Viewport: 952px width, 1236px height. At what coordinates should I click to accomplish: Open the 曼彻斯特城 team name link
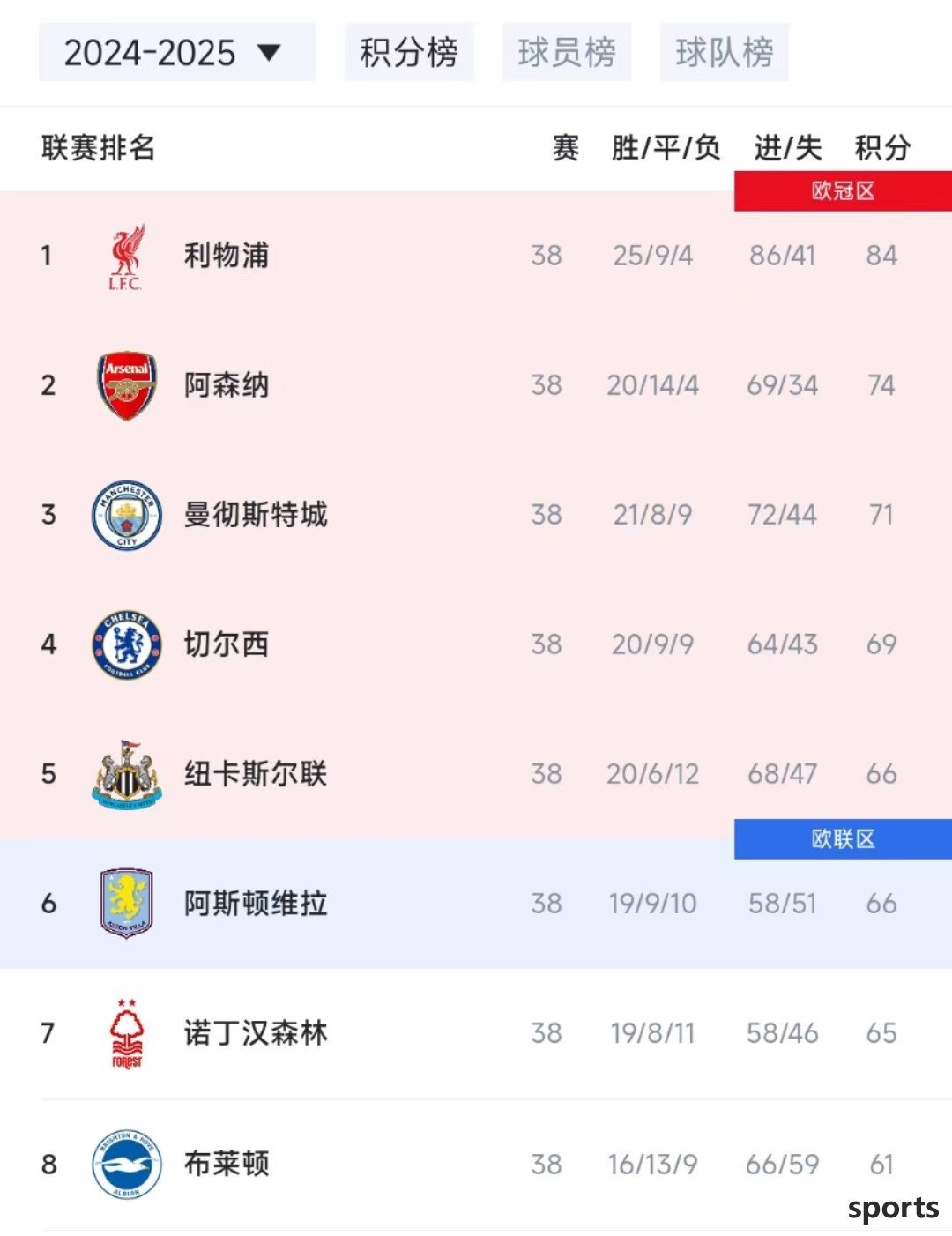(x=256, y=515)
